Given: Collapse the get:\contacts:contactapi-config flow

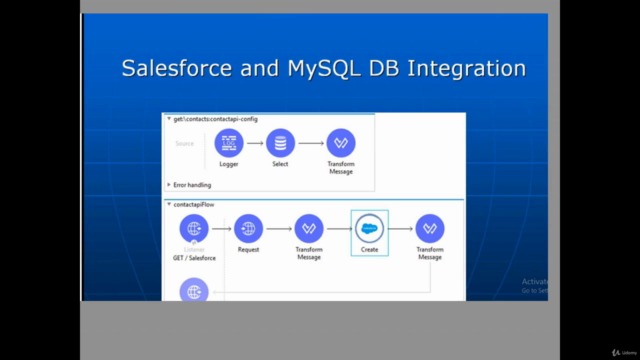Looking at the screenshot, I should click(169, 119).
